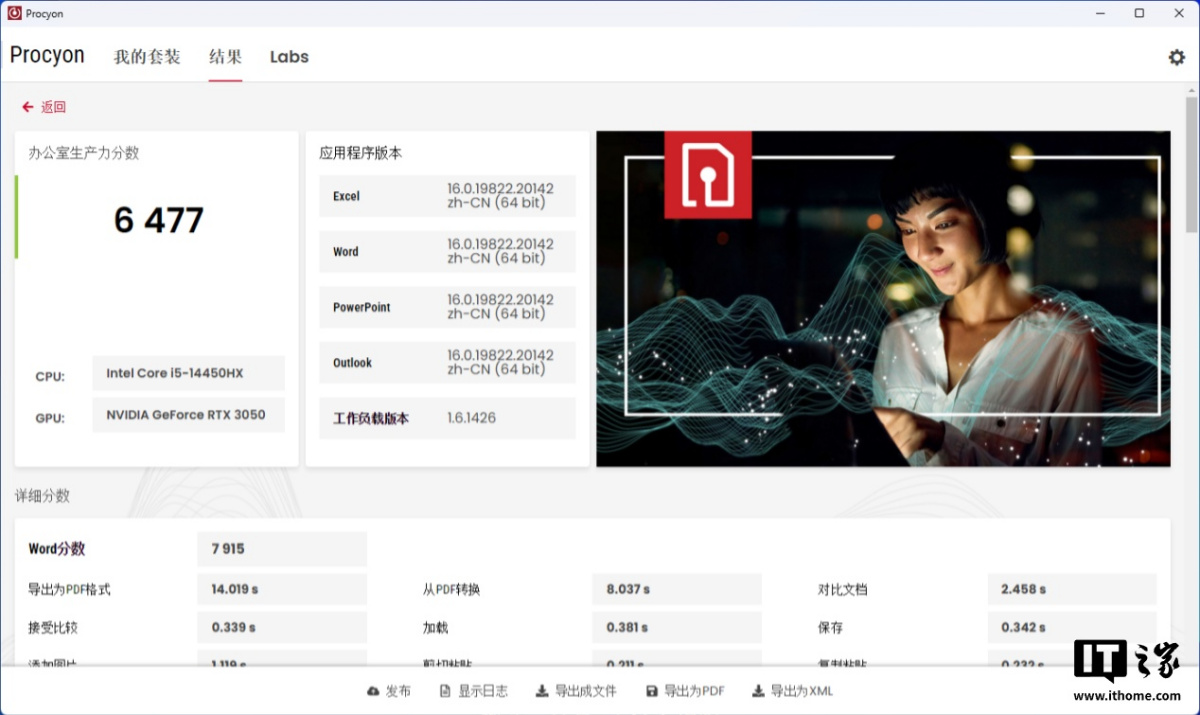Click the benchmark banner image
The height and width of the screenshot is (715, 1200).
pos(883,299)
